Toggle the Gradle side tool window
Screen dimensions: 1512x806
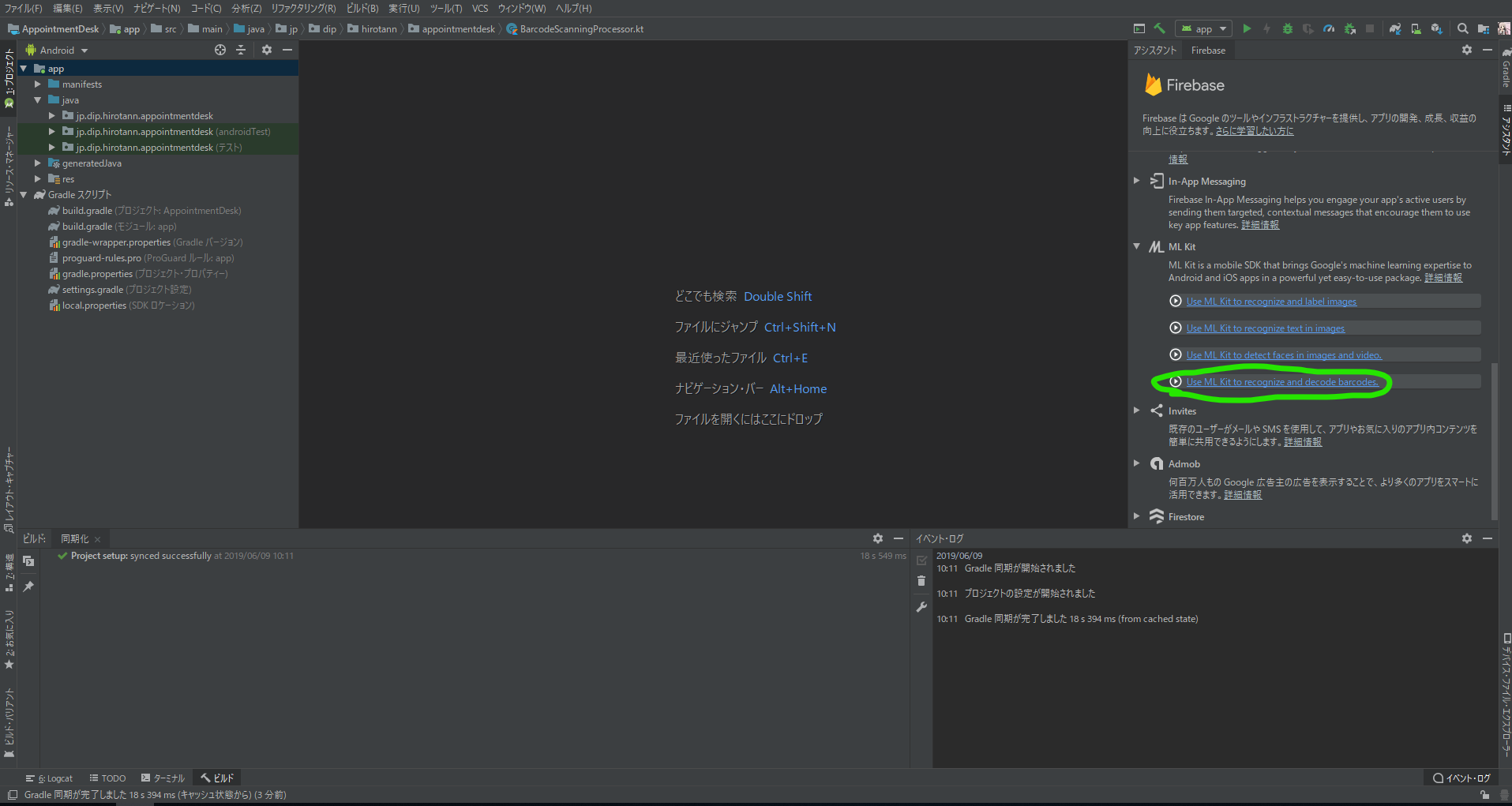1506,67
